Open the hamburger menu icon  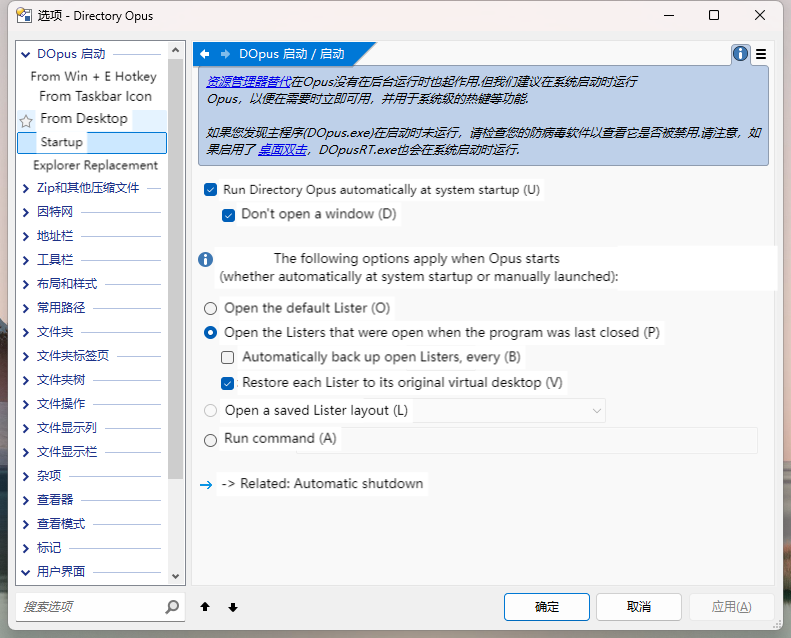click(761, 54)
